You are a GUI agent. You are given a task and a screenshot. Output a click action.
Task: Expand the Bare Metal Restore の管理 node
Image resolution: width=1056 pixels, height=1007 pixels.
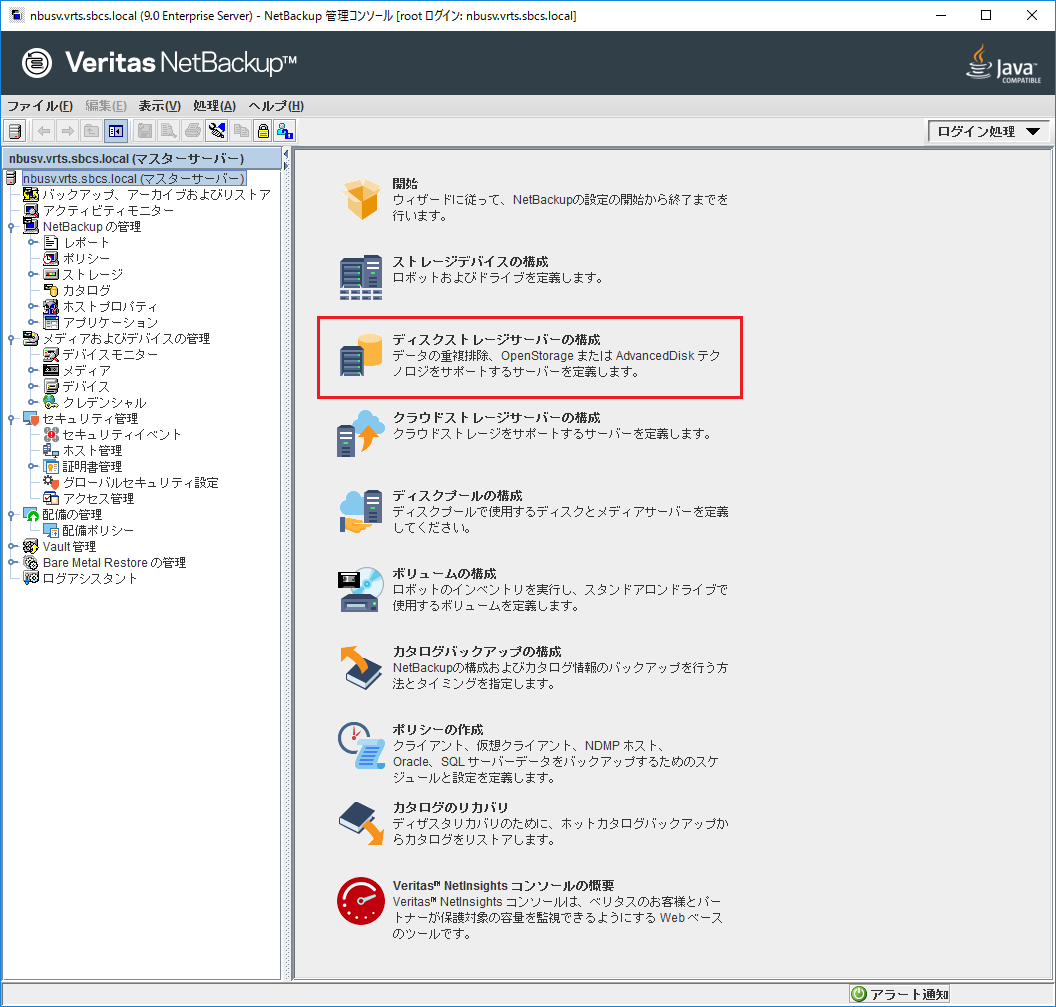point(11,562)
